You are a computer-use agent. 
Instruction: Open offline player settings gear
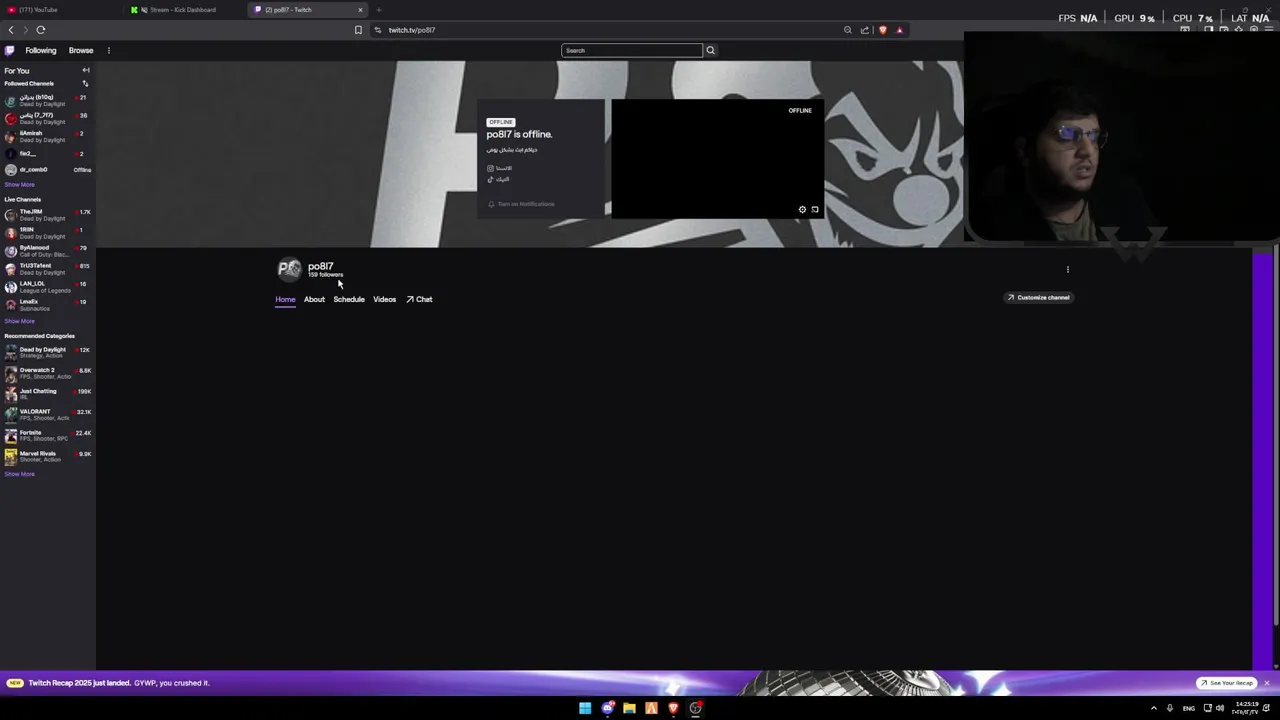click(x=802, y=210)
